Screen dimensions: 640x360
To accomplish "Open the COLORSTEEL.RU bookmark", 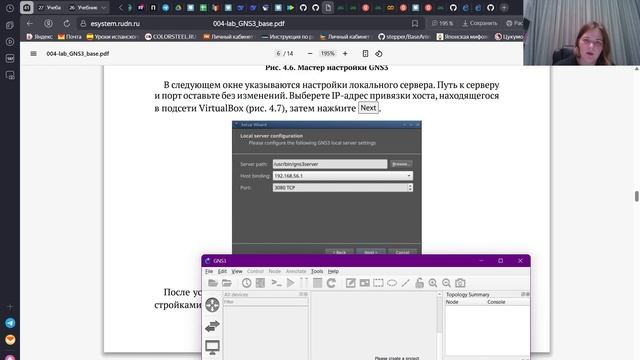I will (171, 37).
